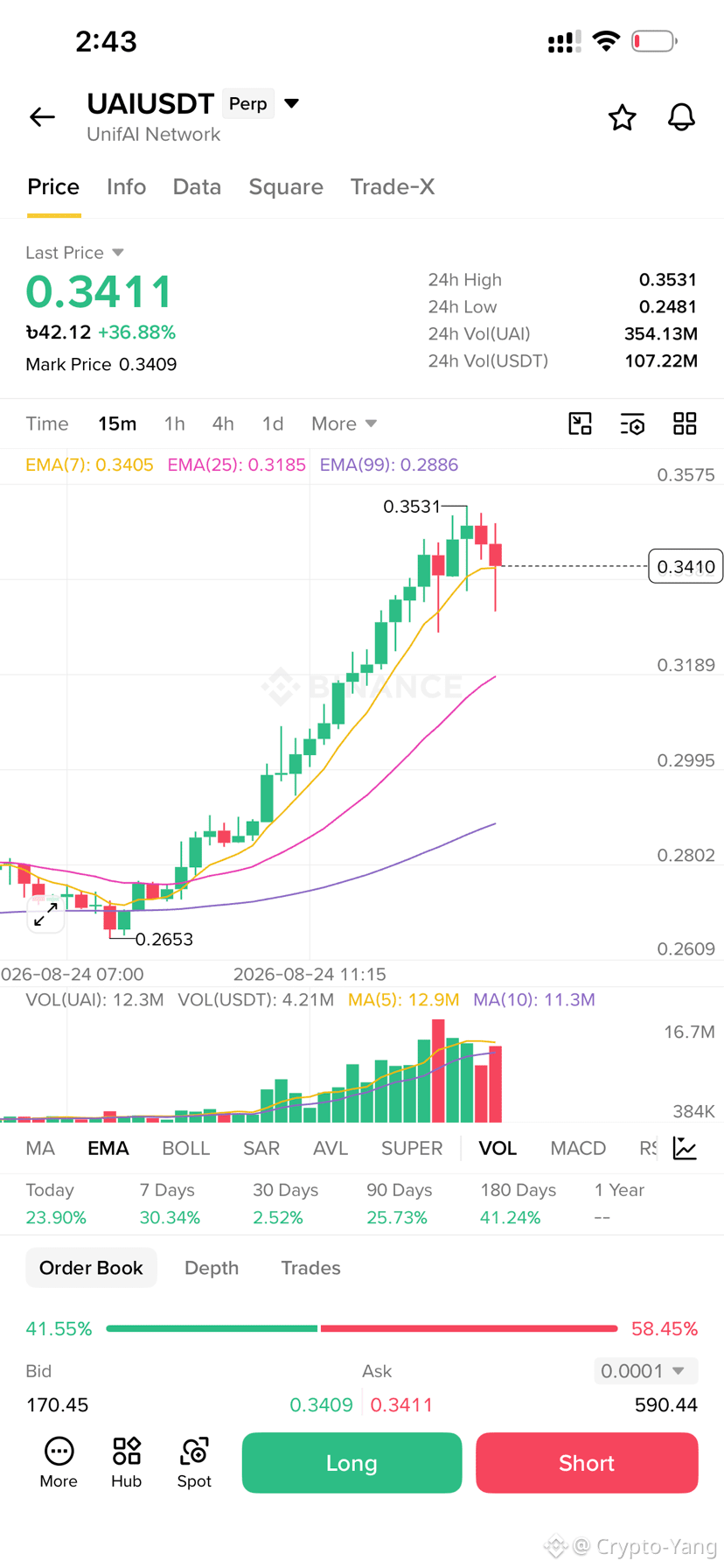Switch to the Info tab
The width and height of the screenshot is (724, 1568).
tap(126, 186)
